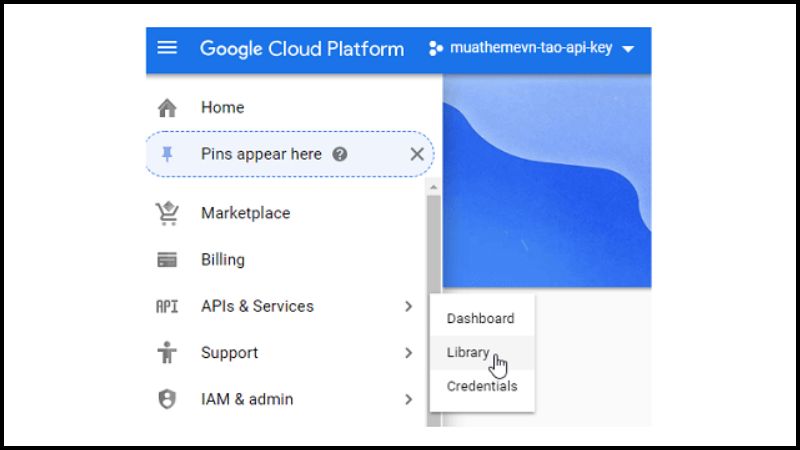Select Dashboard in the submenu

tap(482, 318)
